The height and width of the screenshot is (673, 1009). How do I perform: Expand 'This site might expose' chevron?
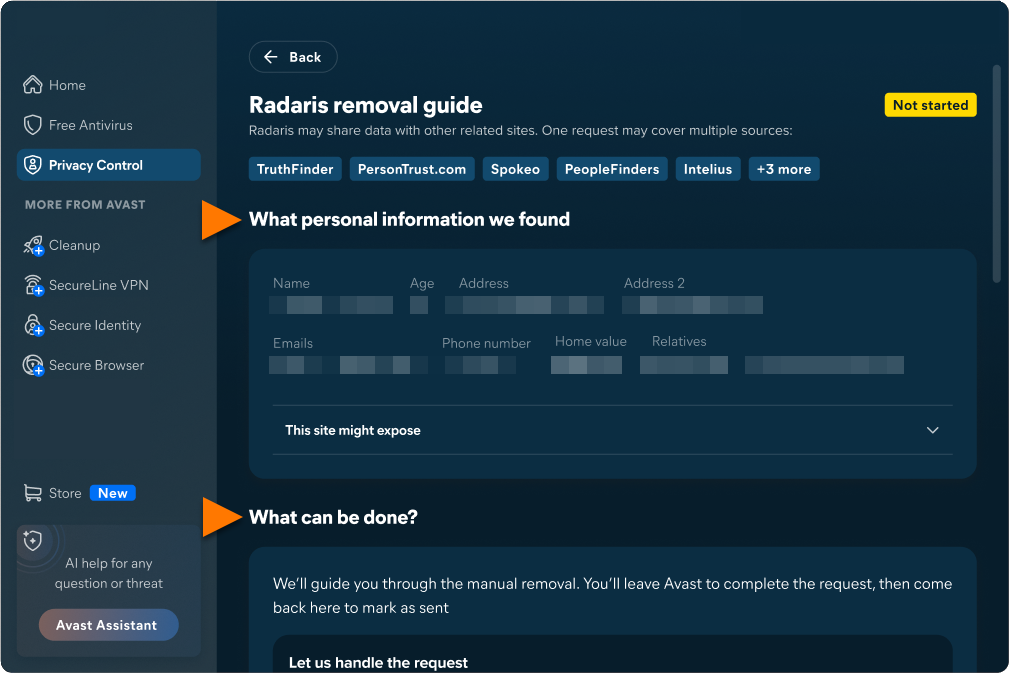(x=932, y=430)
